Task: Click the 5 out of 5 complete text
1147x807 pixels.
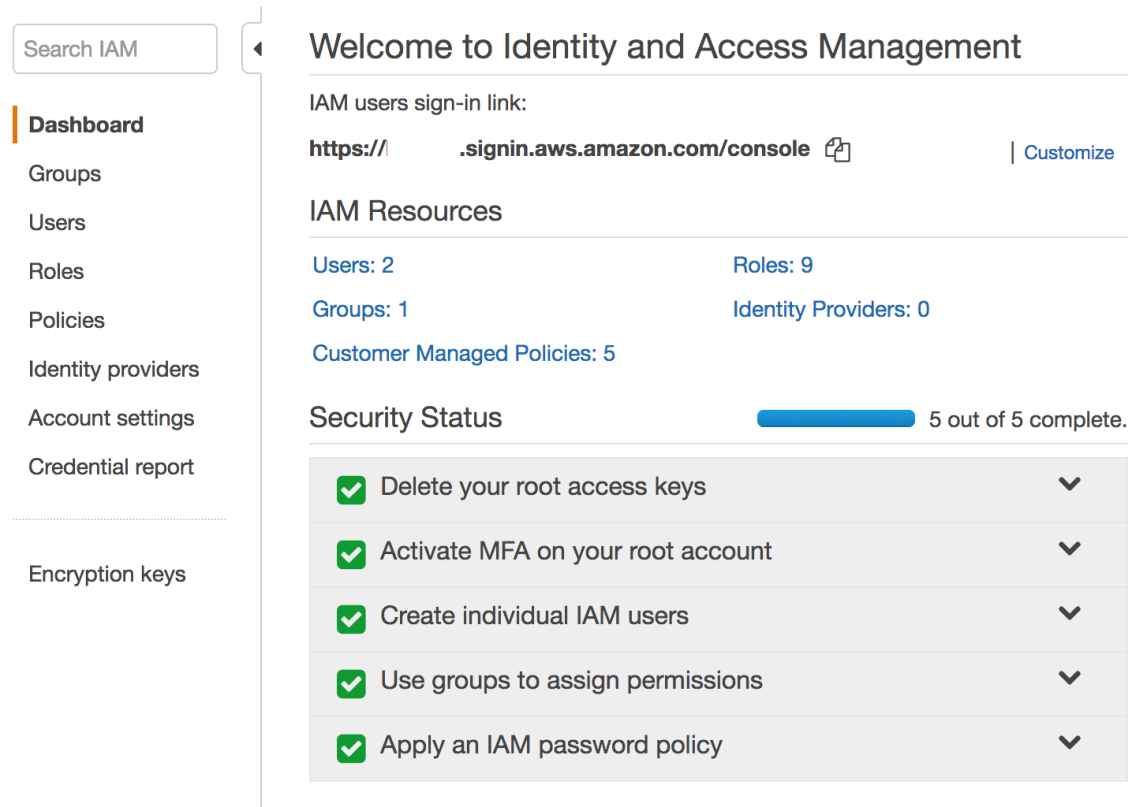Action: [x=1028, y=419]
